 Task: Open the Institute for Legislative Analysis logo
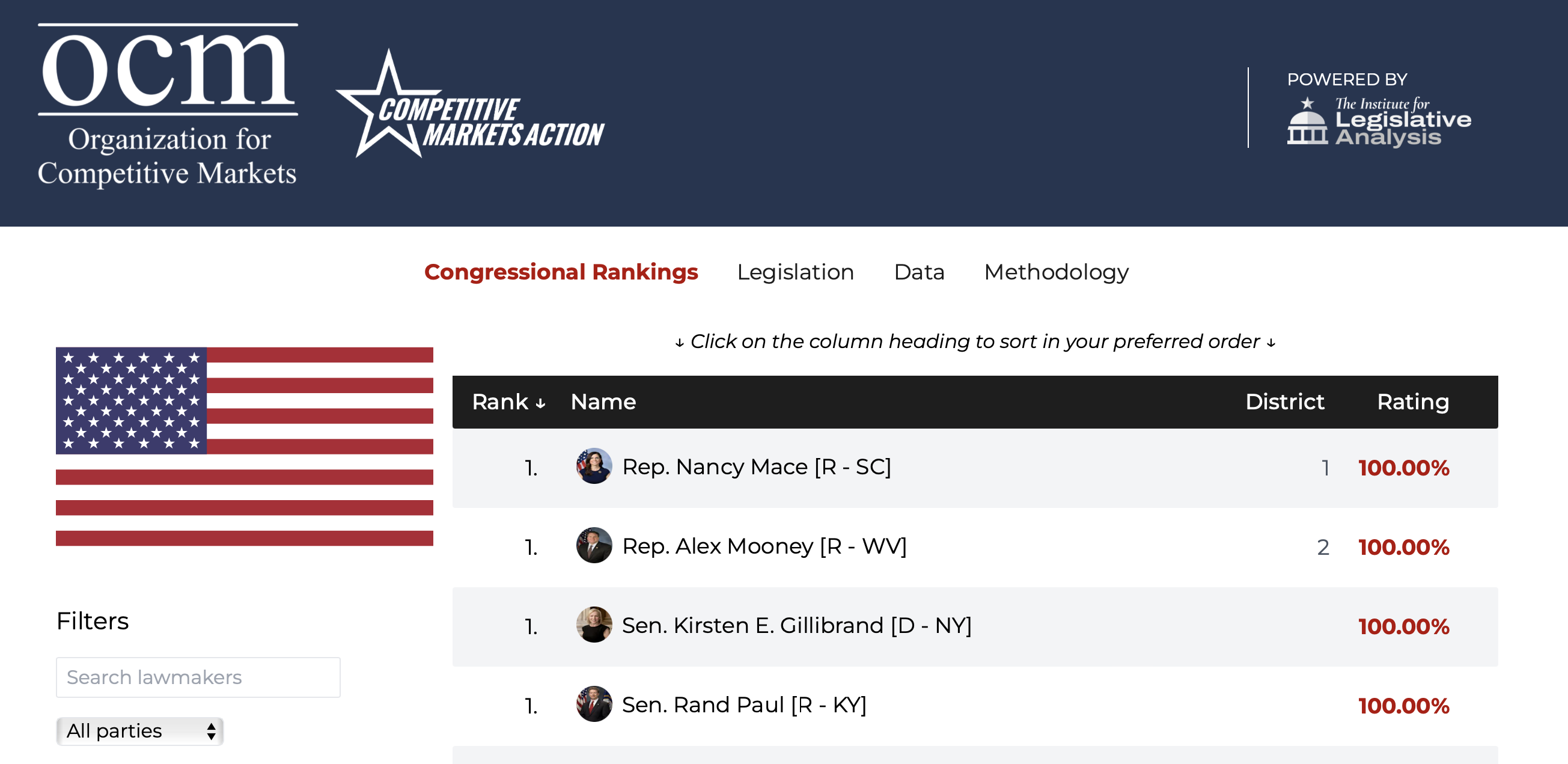click(1378, 121)
